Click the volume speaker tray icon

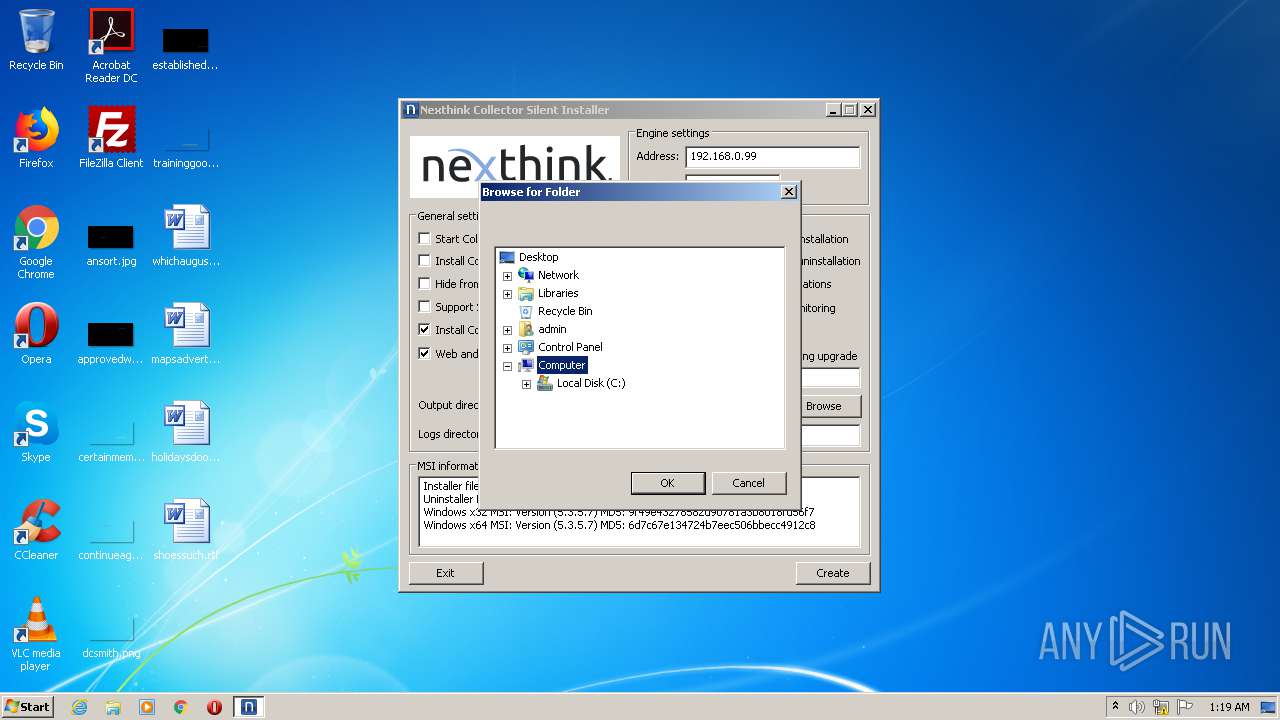(1137, 707)
